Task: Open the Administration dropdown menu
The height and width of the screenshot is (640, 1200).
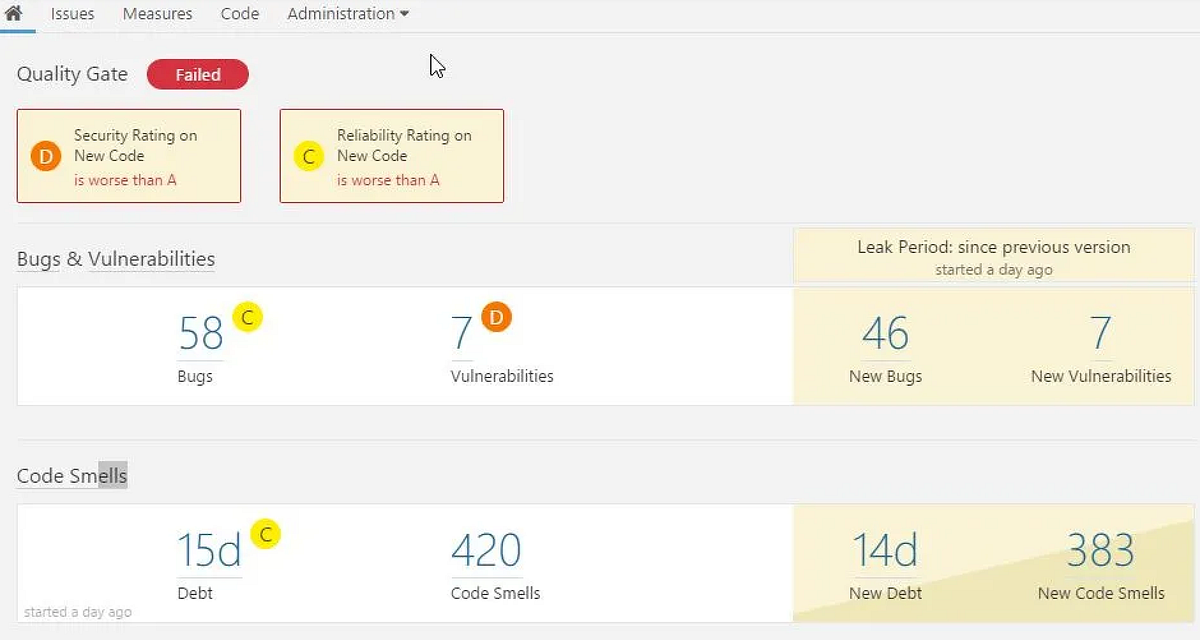Action: point(346,13)
